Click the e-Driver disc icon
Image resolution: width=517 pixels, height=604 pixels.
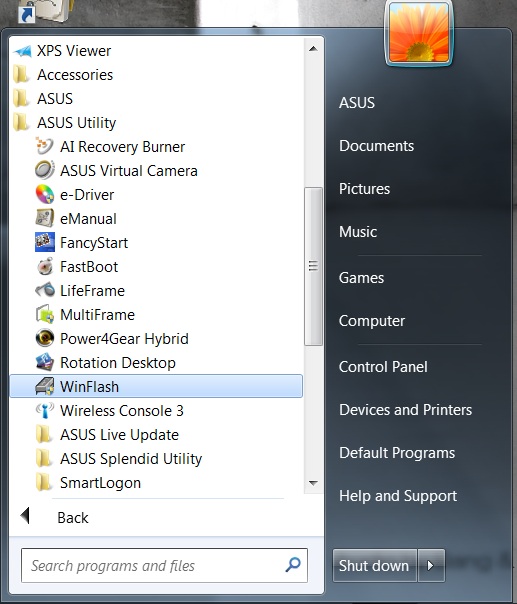click(x=44, y=195)
